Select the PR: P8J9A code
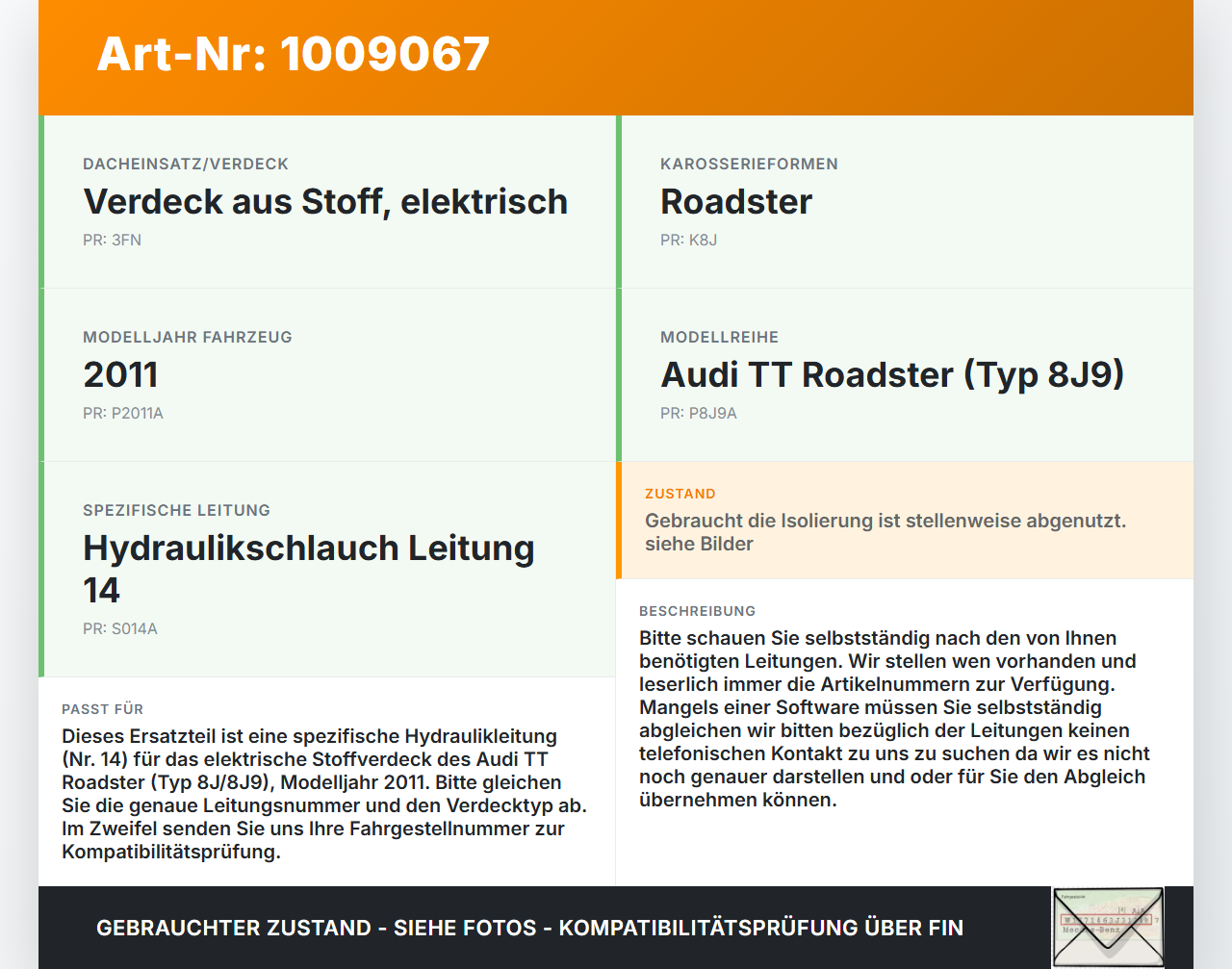The height and width of the screenshot is (969, 1232). [699, 413]
